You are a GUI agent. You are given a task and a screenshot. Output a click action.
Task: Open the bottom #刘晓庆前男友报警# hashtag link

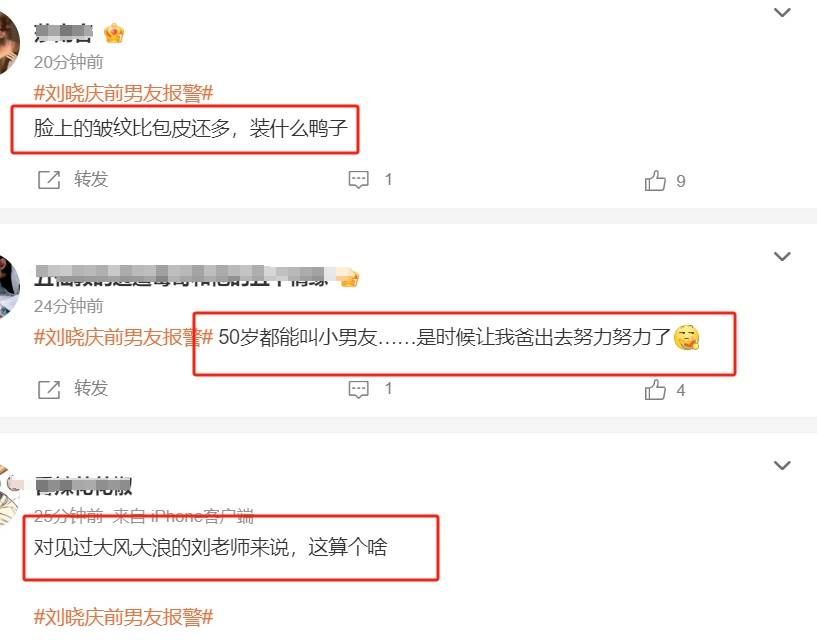(x=123, y=617)
